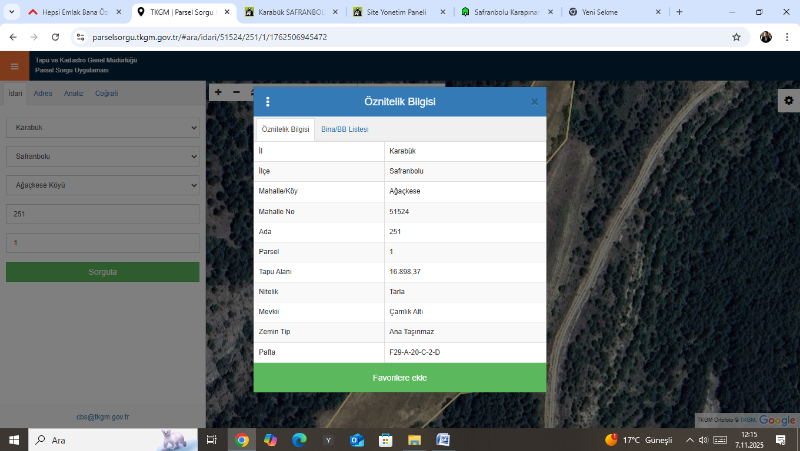Expand the Karabük province dropdown
Image resolution: width=800 pixels, height=451 pixels.
(102, 128)
